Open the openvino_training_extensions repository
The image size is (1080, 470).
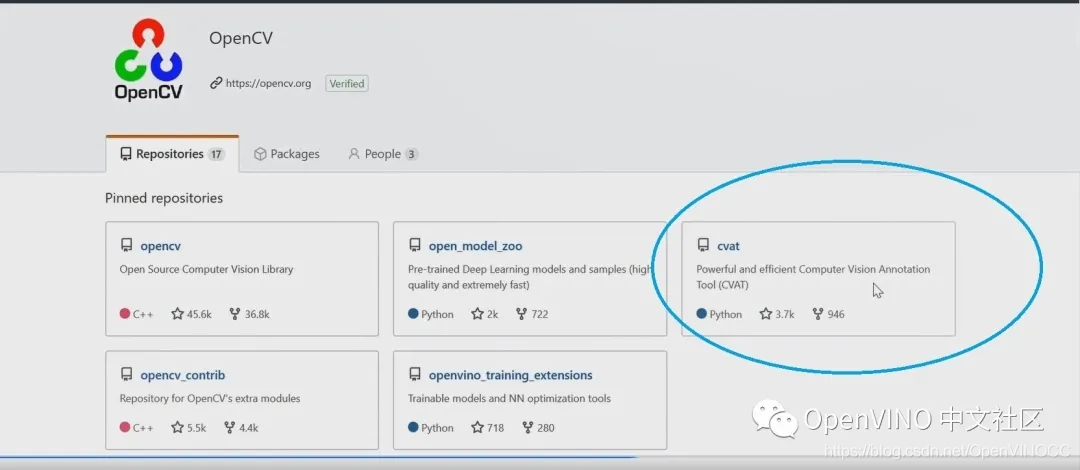coord(510,376)
